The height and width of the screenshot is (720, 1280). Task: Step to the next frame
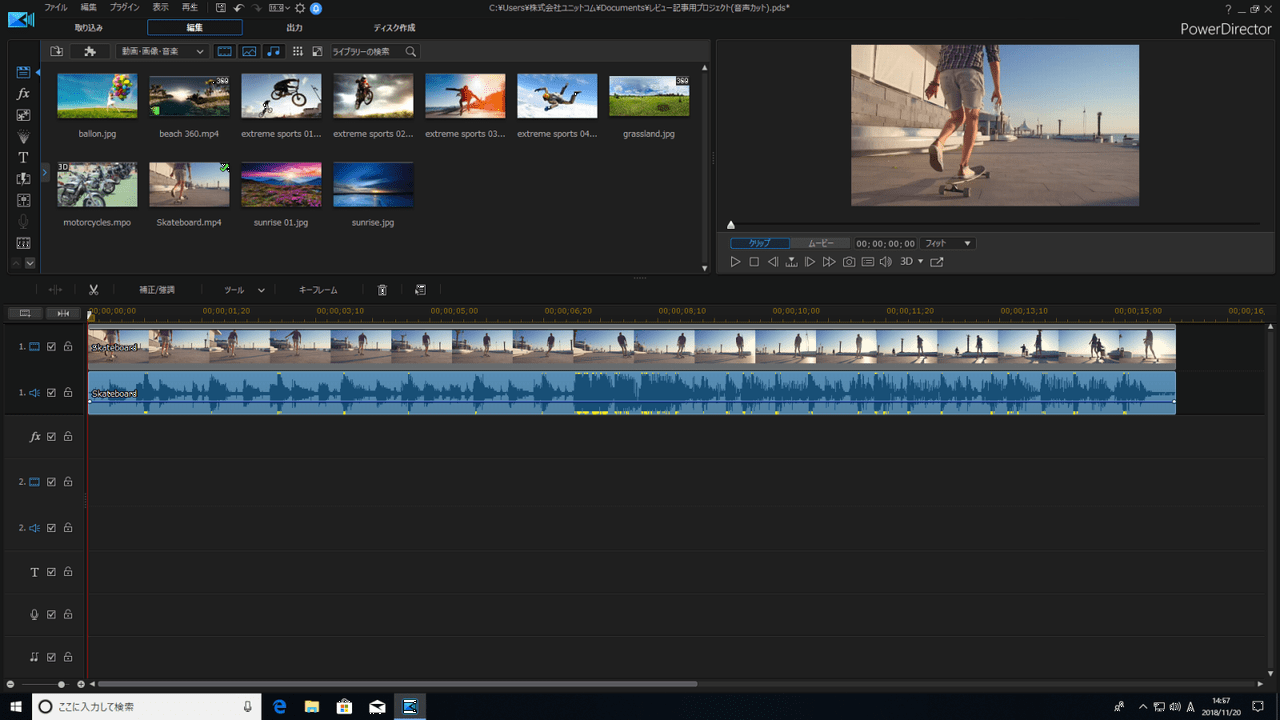pyautogui.click(x=810, y=261)
